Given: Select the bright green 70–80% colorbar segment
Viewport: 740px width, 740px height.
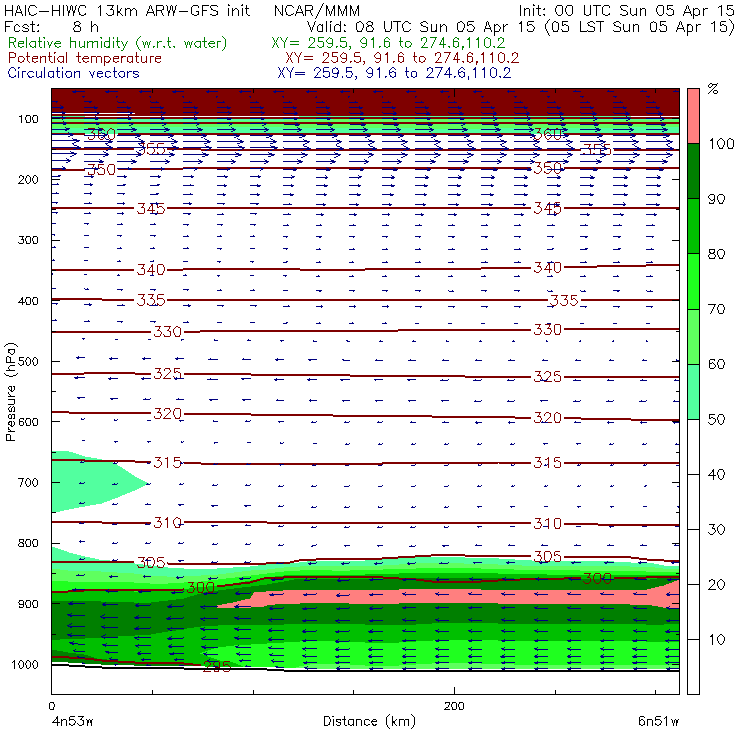Looking at the screenshot, I should point(693,281).
